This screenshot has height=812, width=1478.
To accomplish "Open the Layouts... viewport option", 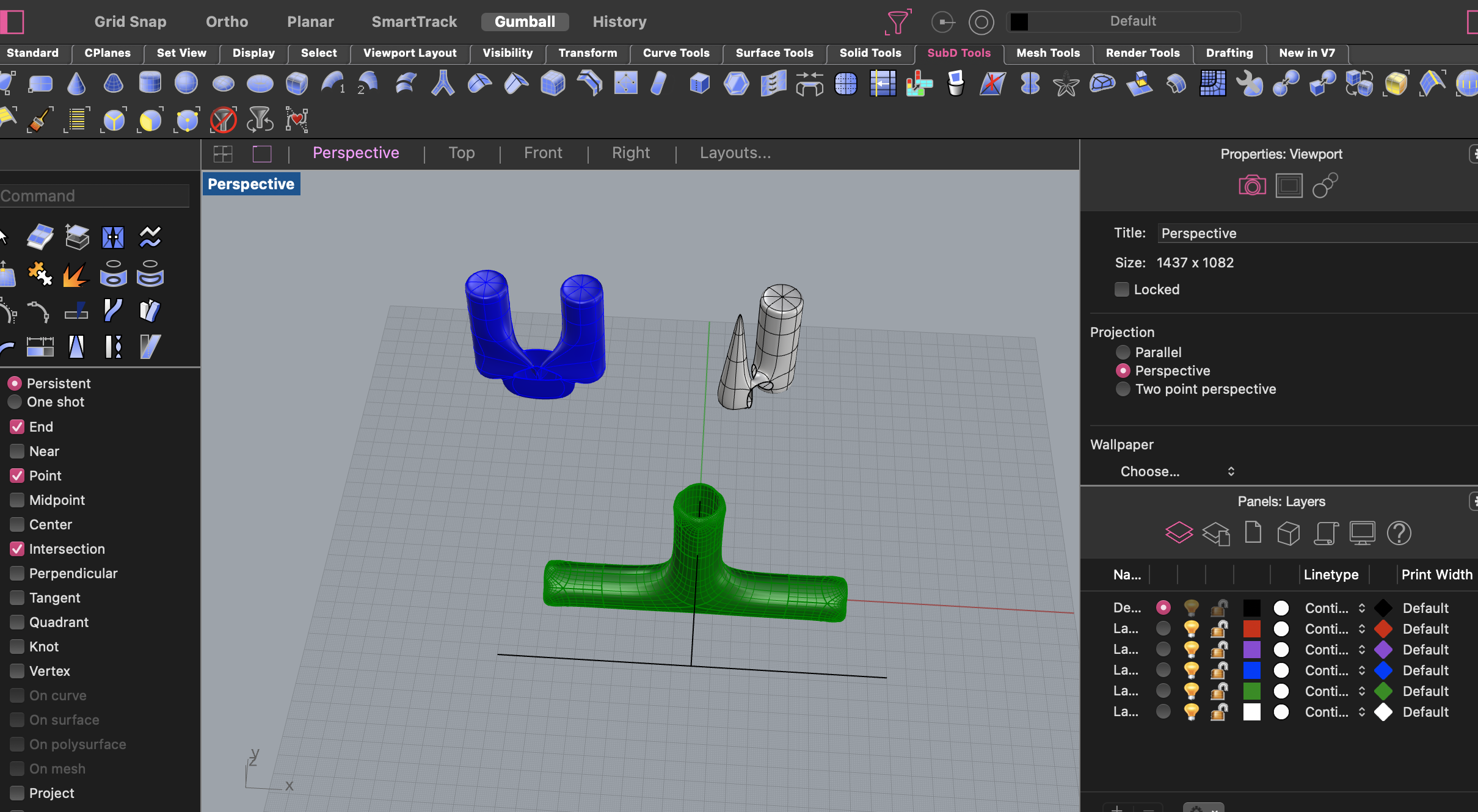I will [735, 153].
